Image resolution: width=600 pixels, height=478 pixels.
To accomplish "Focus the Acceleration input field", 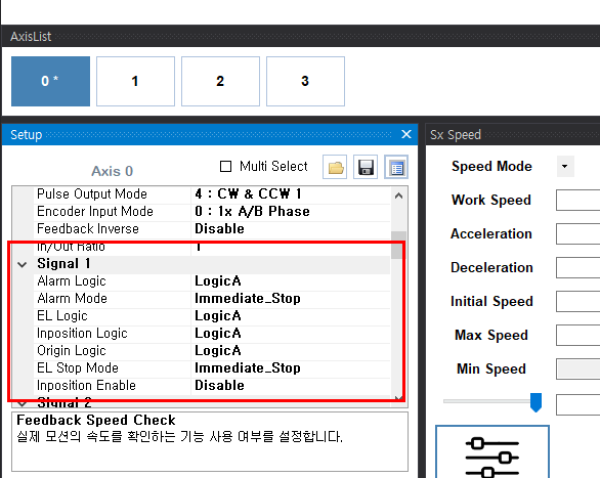I will tap(577, 234).
